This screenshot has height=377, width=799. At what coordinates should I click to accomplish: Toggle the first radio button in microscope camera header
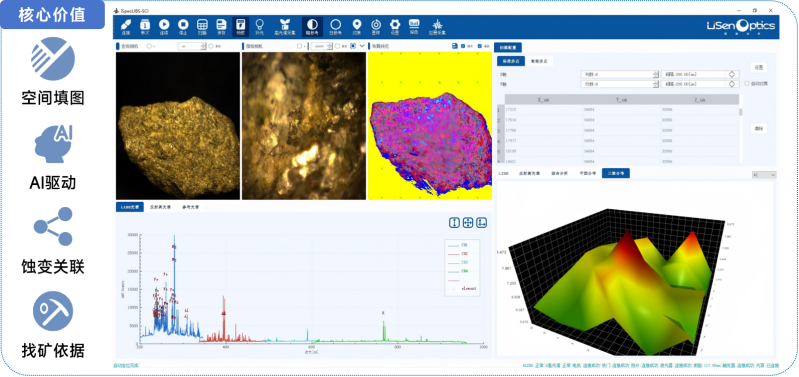pos(299,46)
